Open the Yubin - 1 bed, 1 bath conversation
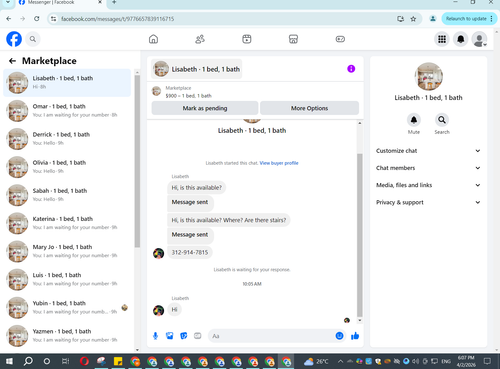Image resolution: width=500 pixels, height=369 pixels. (67, 307)
